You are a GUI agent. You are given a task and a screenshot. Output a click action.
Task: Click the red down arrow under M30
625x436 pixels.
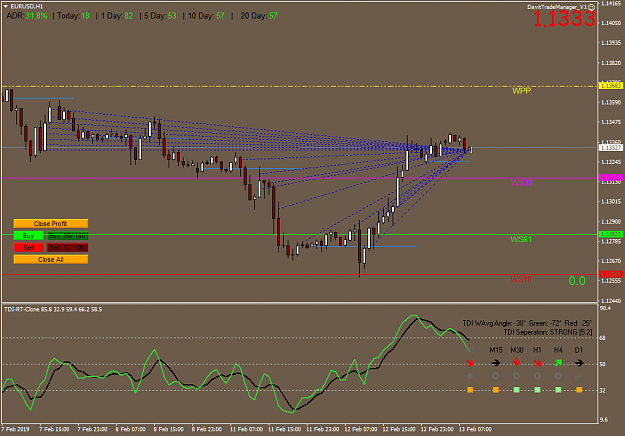coord(517,362)
